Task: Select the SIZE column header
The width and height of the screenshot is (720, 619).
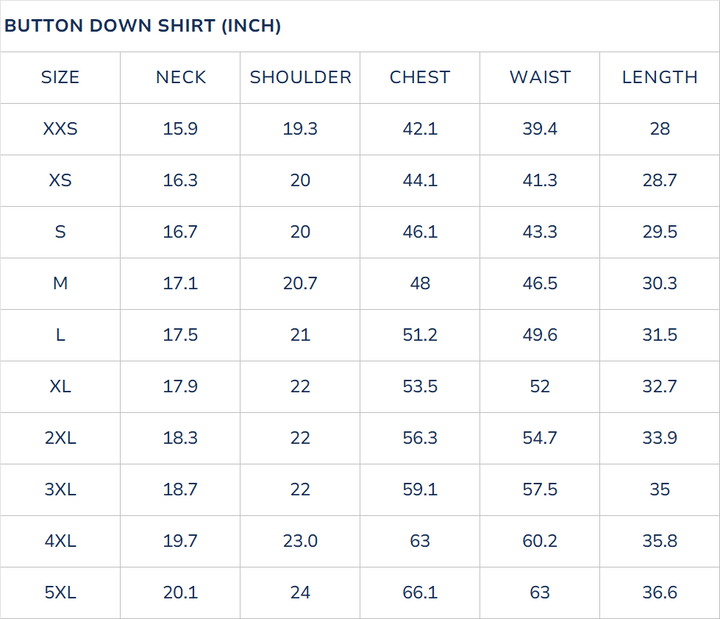Action: click(x=60, y=77)
